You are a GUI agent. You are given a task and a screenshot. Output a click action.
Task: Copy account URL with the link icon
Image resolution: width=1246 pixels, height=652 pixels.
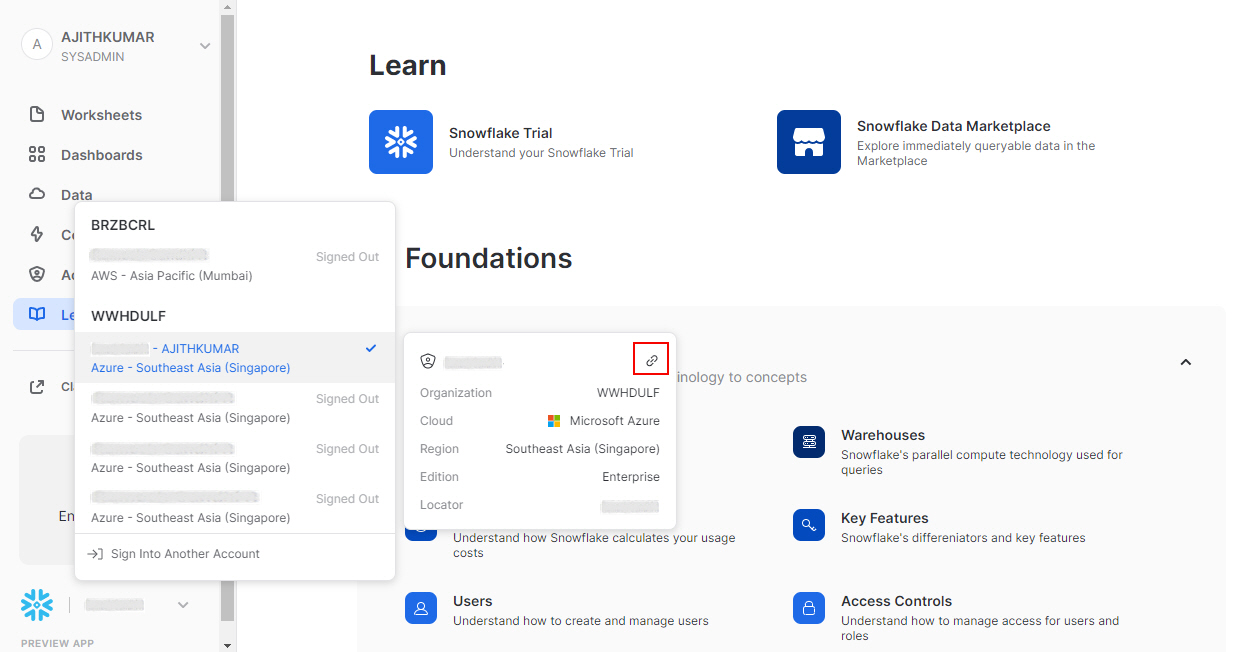(x=651, y=360)
